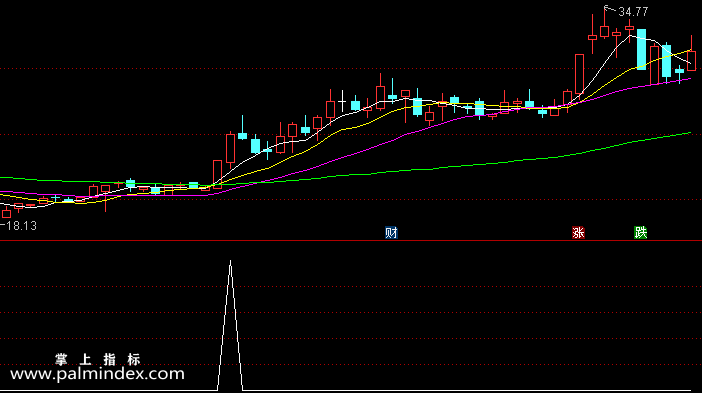Open the www.palmindex.com watermark link
Screen dimensions: 702x393
pyautogui.click(x=97, y=374)
